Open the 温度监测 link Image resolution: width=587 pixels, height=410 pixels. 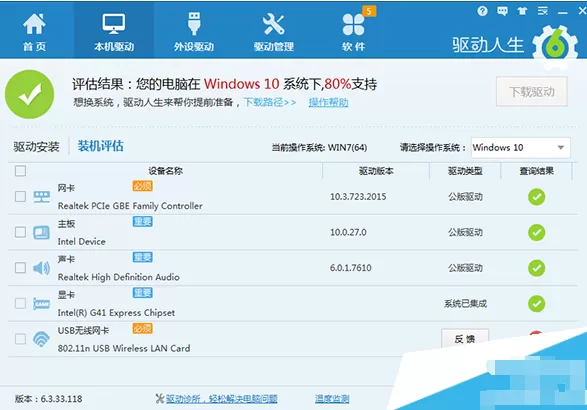click(x=332, y=399)
